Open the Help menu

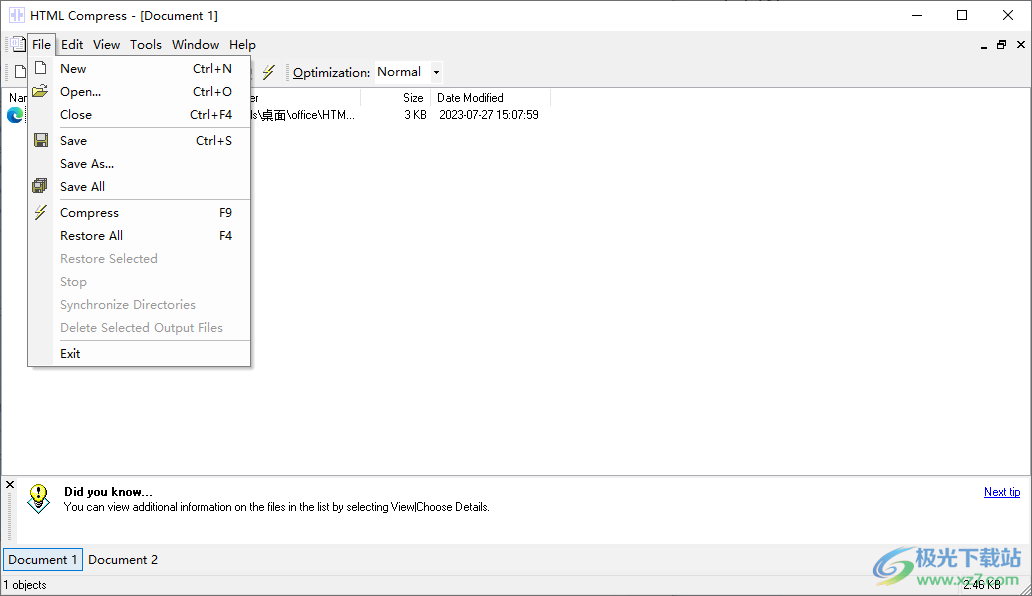click(242, 45)
